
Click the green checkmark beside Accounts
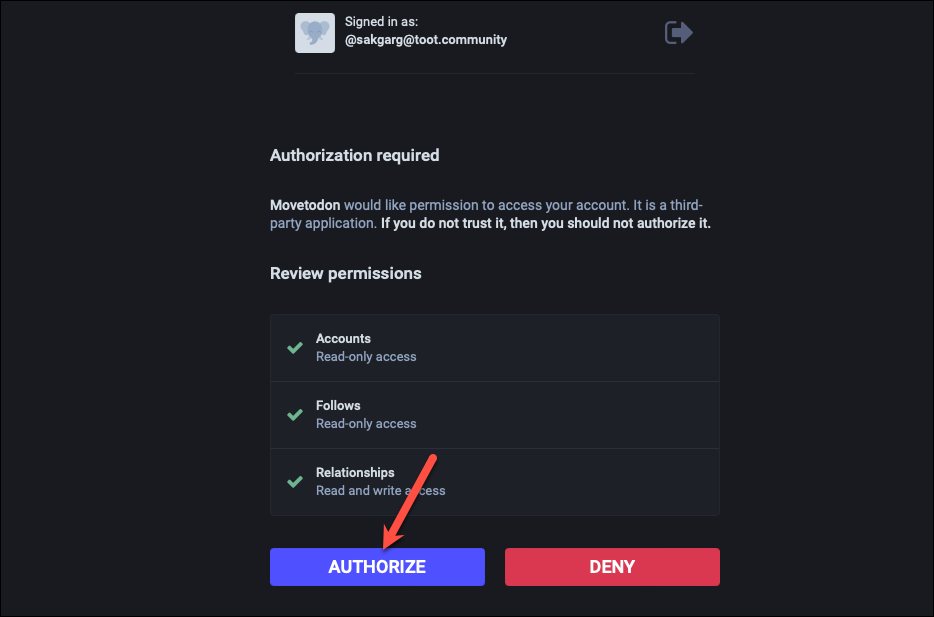click(295, 348)
